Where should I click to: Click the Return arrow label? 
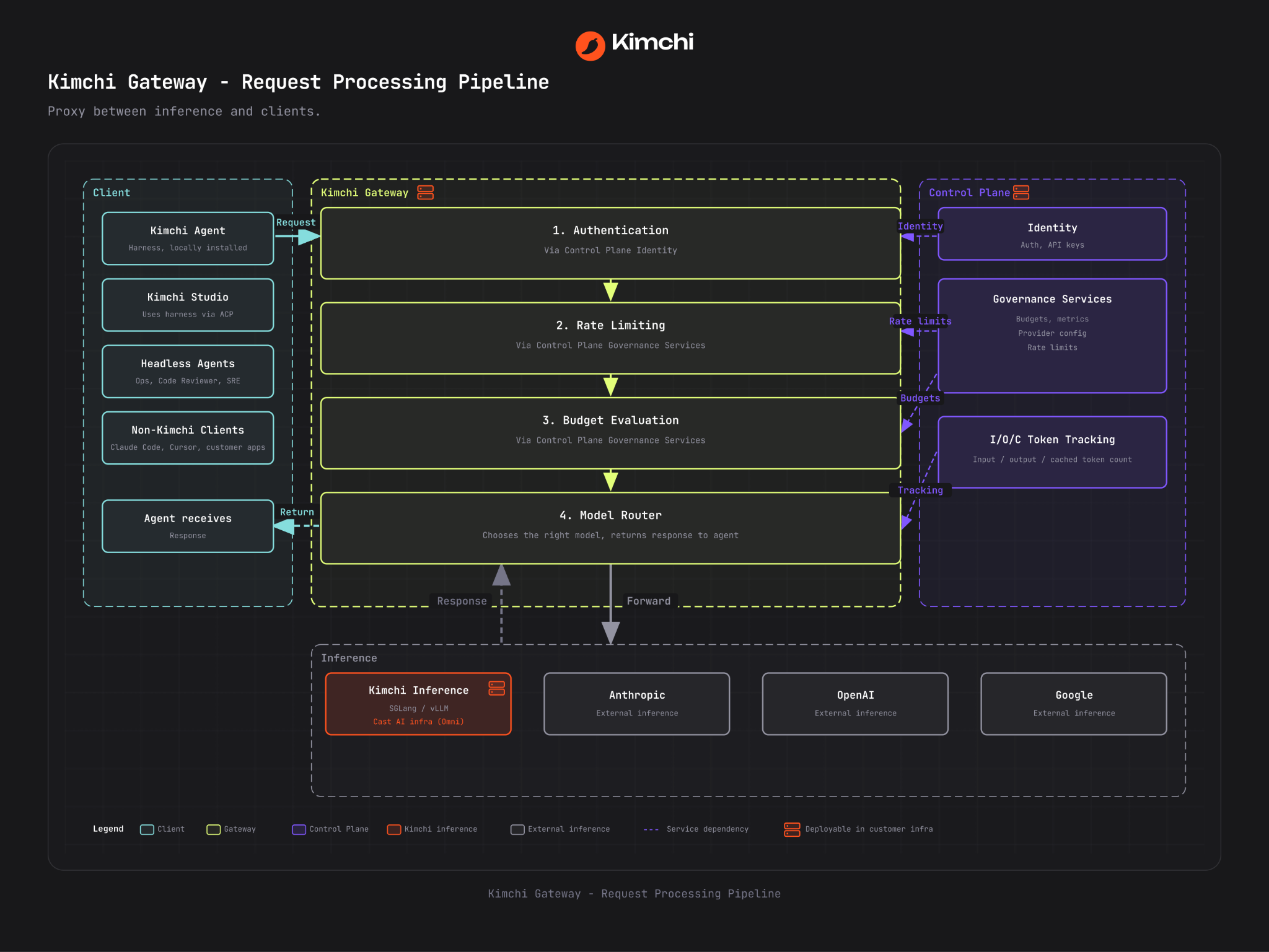click(297, 512)
